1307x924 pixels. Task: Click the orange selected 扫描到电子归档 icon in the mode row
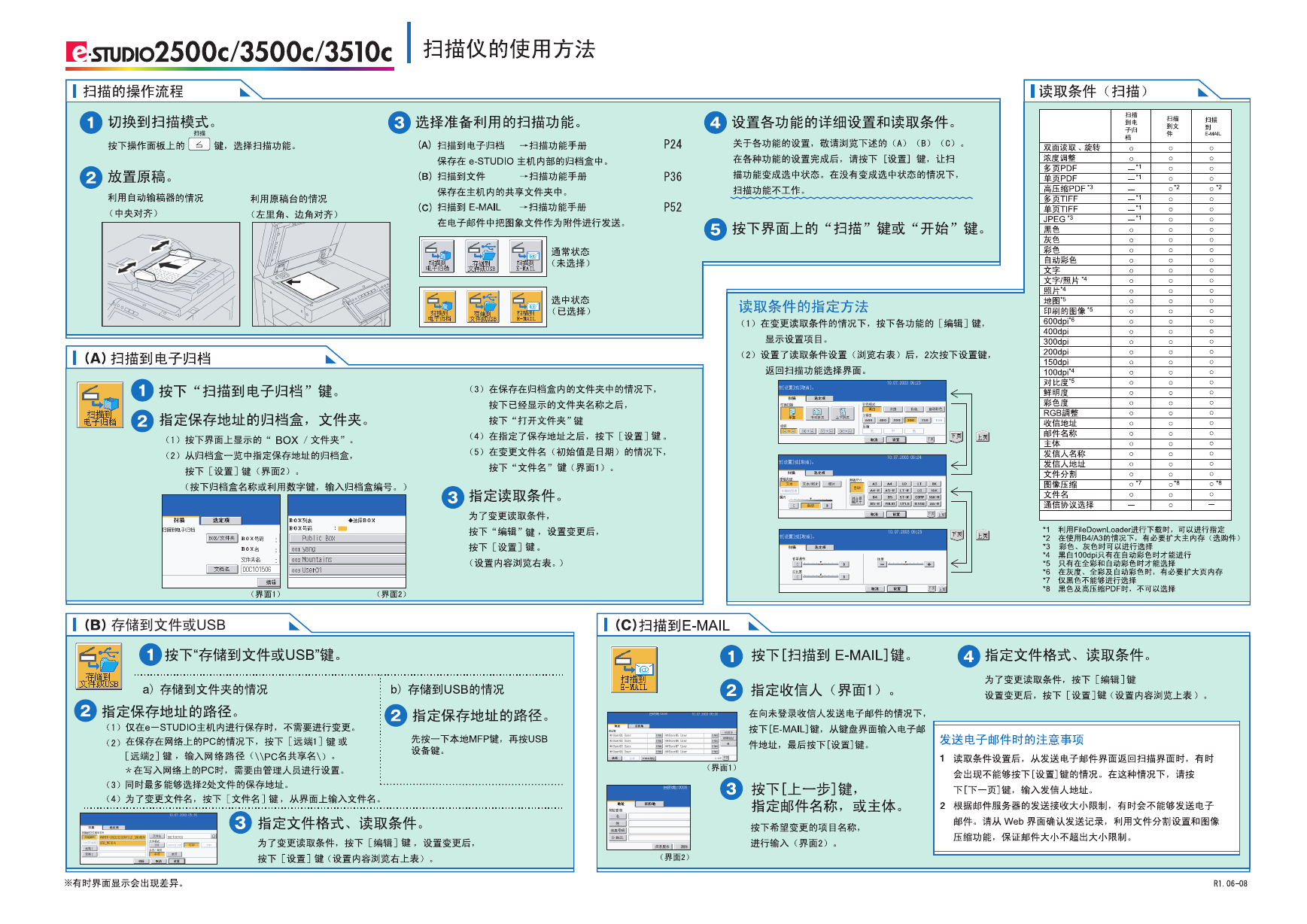click(439, 306)
